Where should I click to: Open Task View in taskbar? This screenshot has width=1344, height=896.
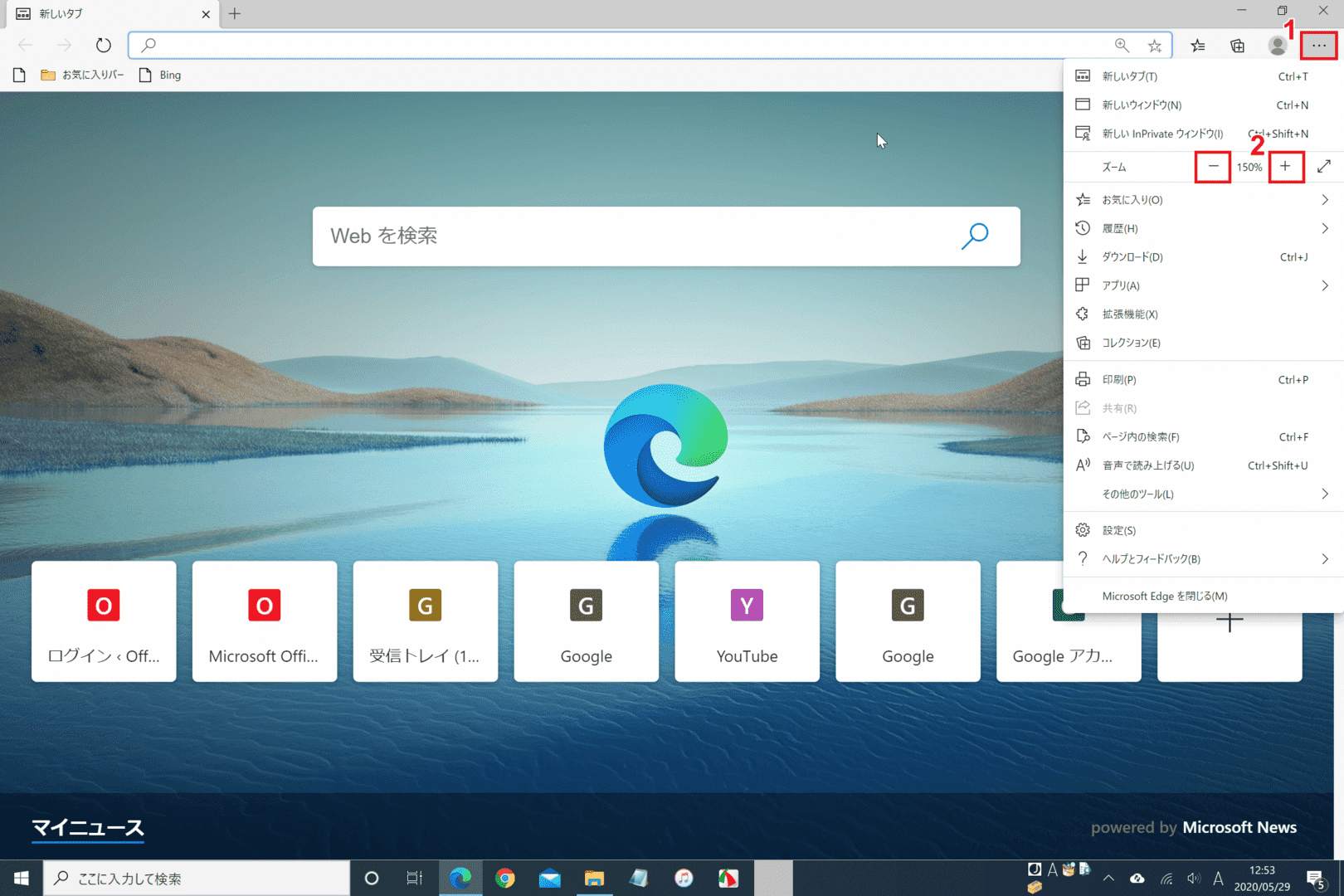(x=415, y=879)
